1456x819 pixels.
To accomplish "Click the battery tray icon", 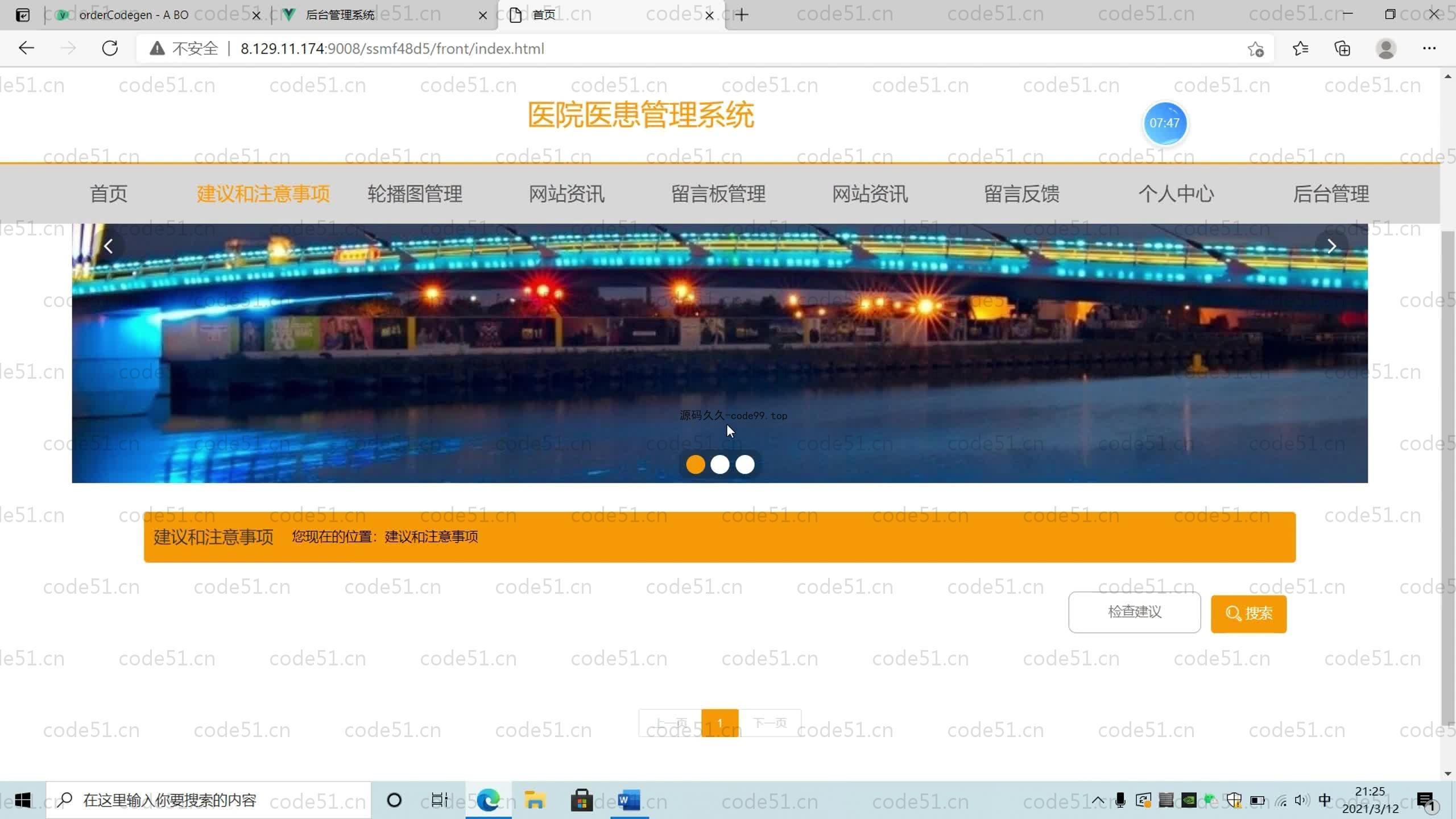I will [1258, 801].
